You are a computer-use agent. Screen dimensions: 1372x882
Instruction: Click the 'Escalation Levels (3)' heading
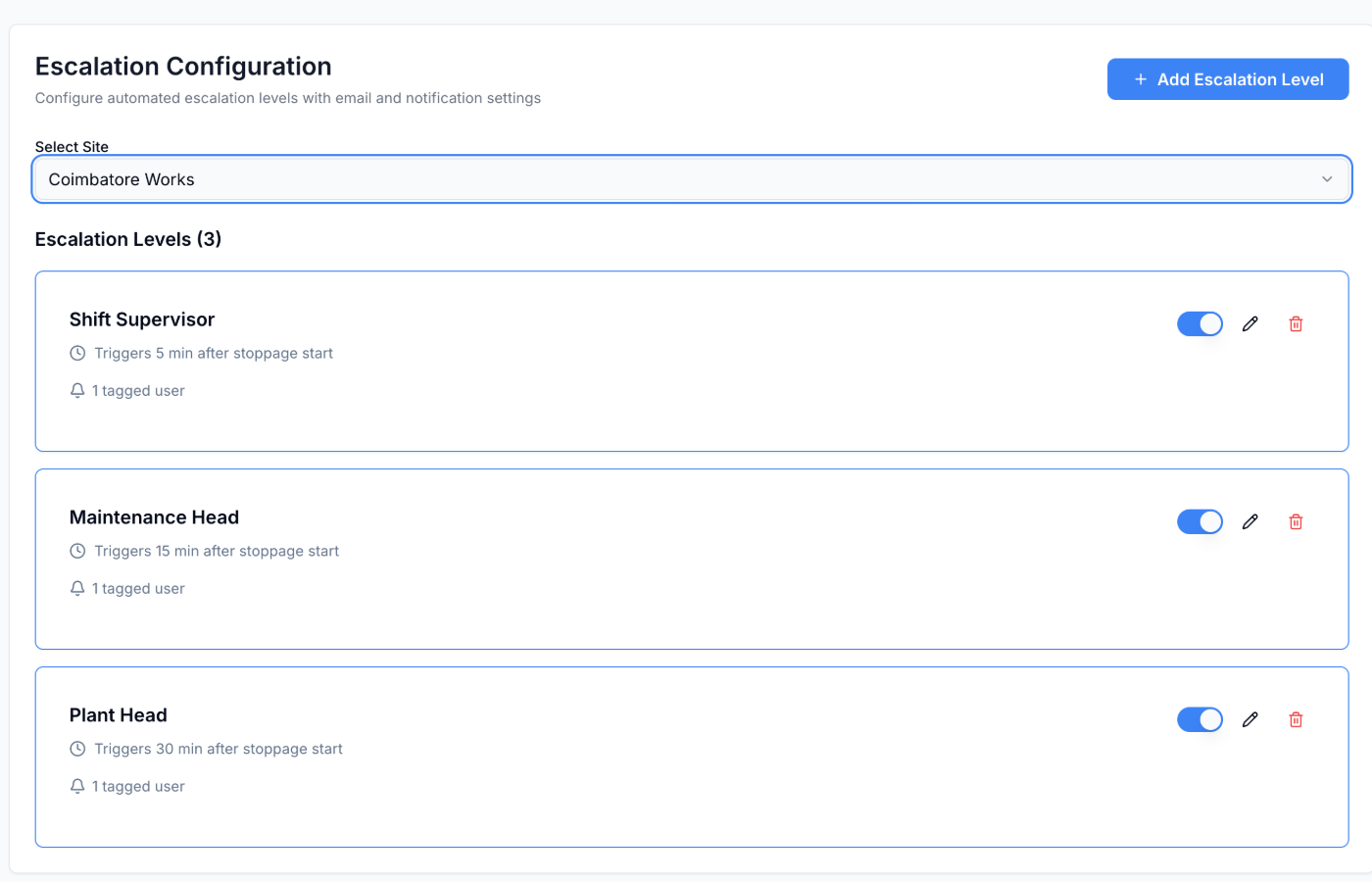point(128,239)
